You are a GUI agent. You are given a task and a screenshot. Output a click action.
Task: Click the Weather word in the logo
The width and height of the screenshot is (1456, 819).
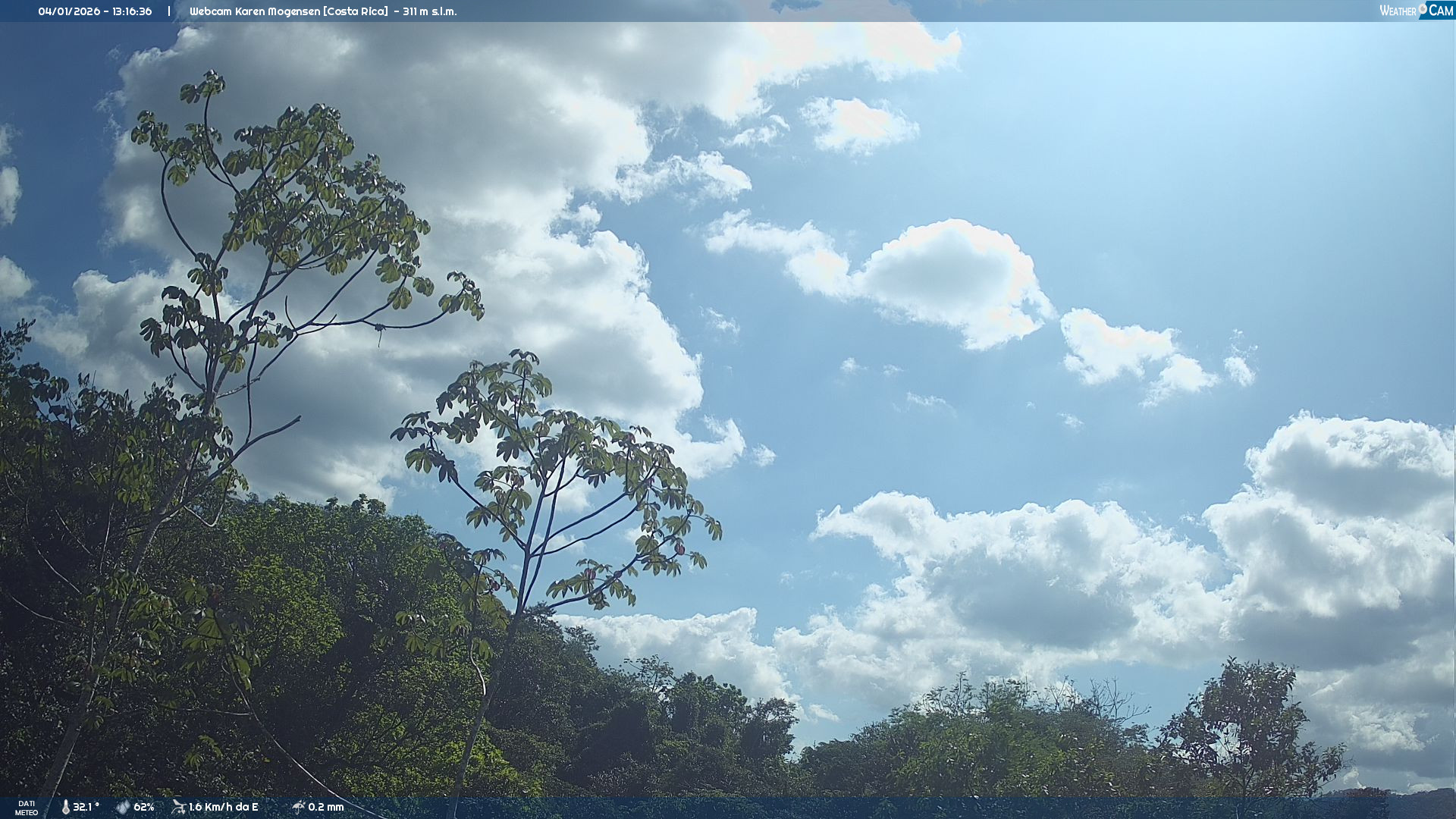(x=1398, y=11)
